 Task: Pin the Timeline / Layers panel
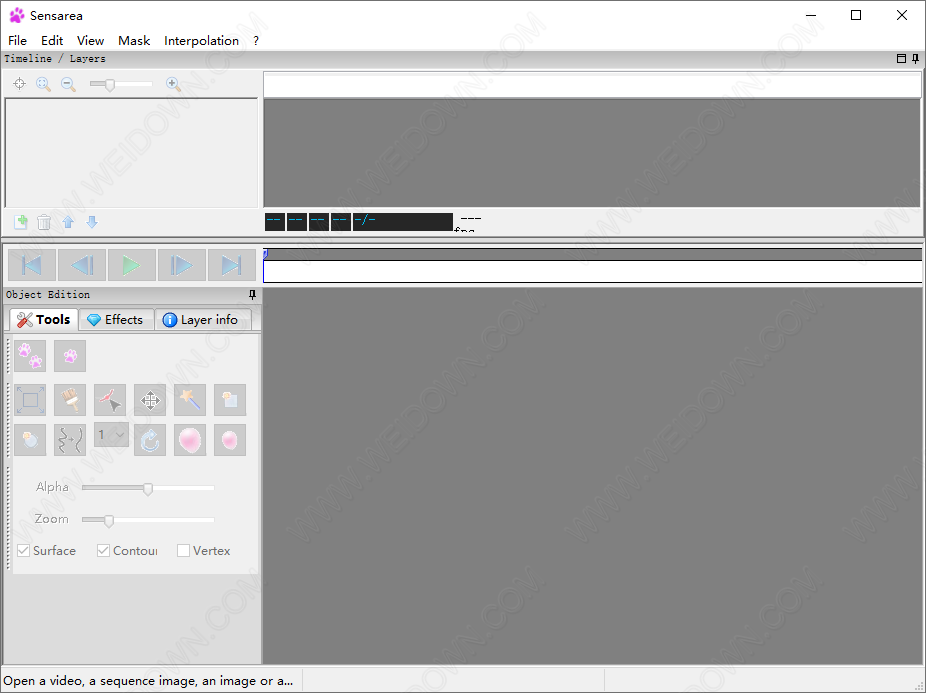point(915,58)
